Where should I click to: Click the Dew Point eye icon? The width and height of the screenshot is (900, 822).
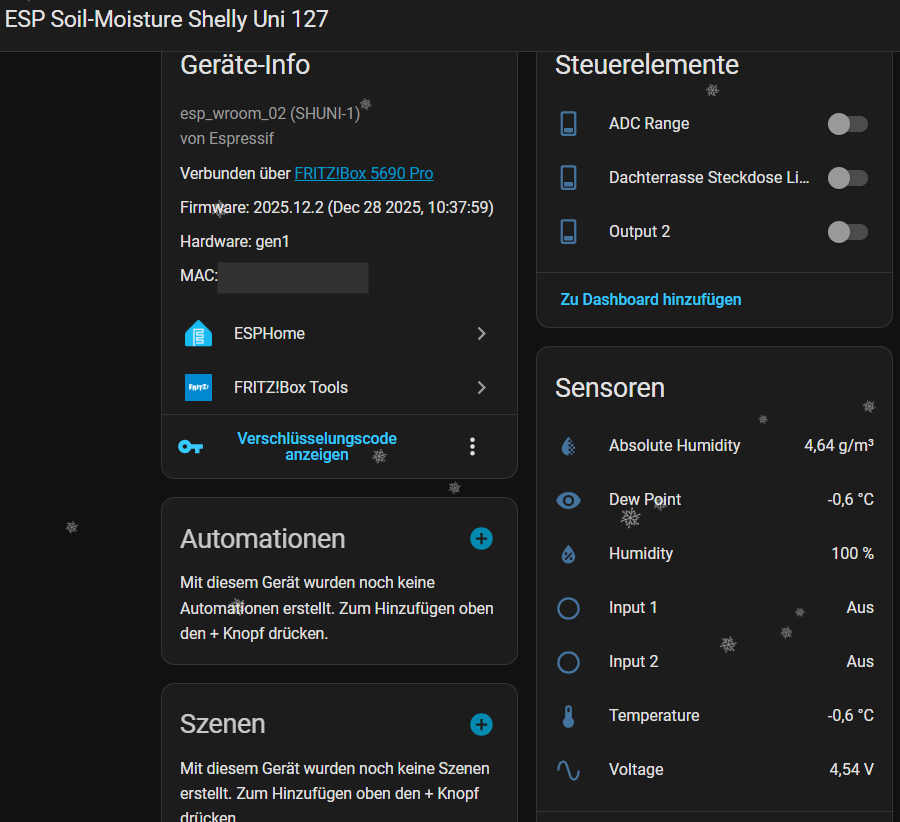coord(568,500)
